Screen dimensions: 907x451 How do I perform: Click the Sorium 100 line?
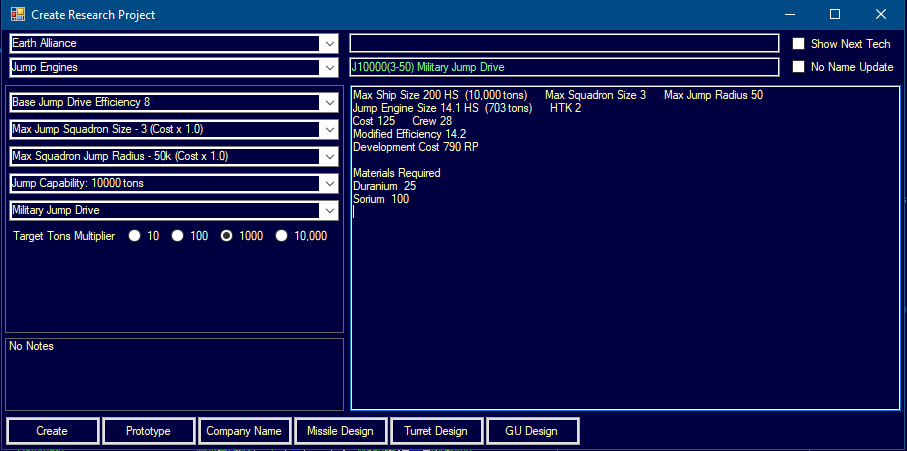[x=381, y=199]
